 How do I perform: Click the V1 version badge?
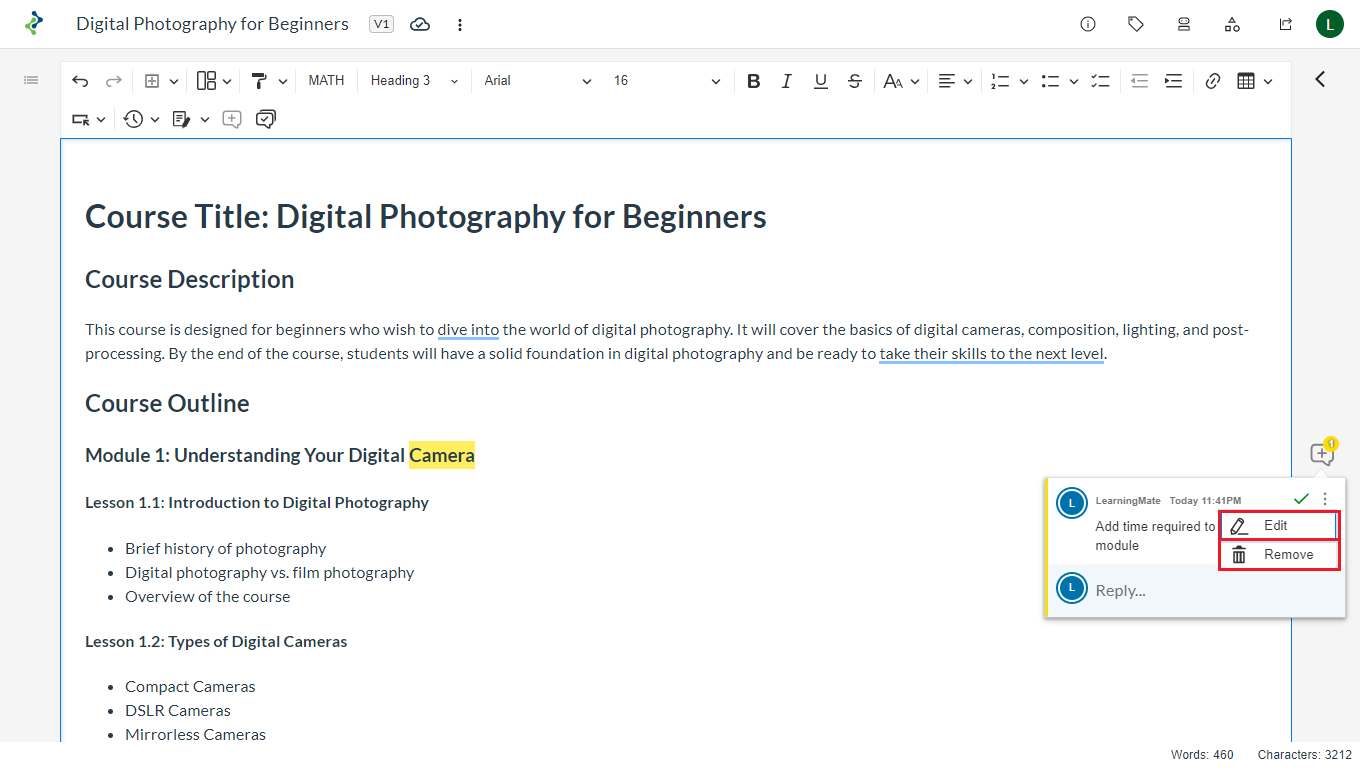(x=381, y=24)
